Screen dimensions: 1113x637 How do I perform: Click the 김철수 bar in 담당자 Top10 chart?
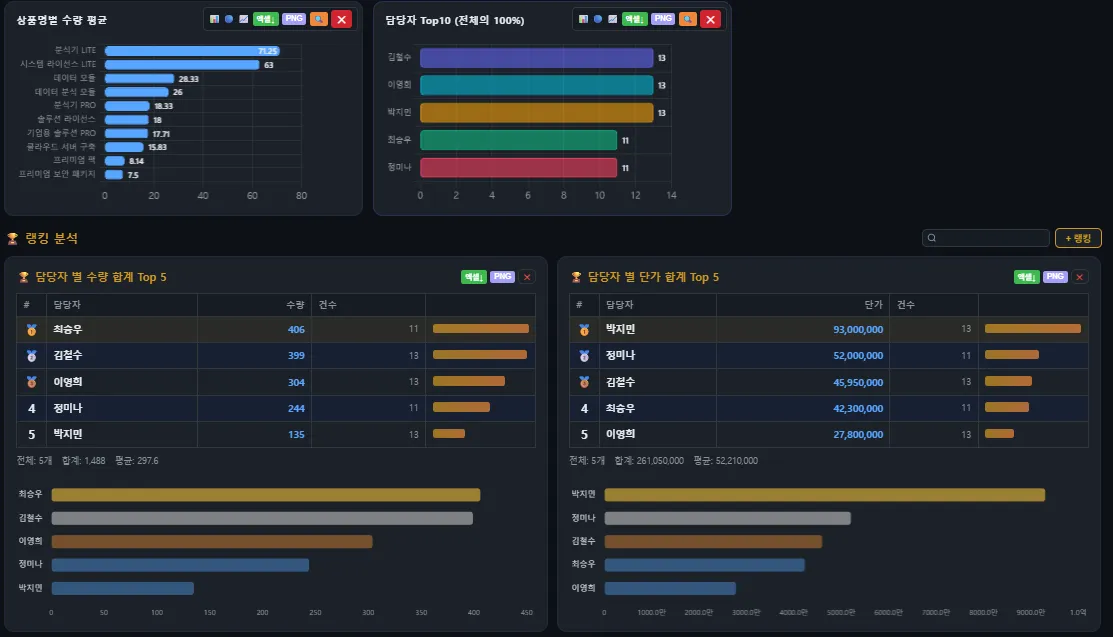535,58
